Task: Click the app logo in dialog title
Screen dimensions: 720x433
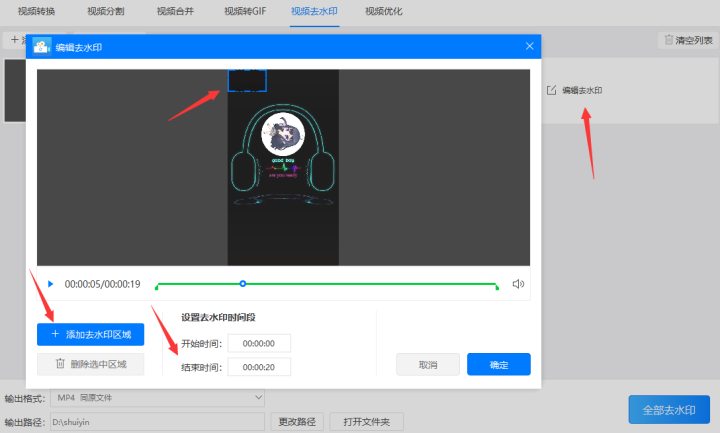Action: [42, 46]
